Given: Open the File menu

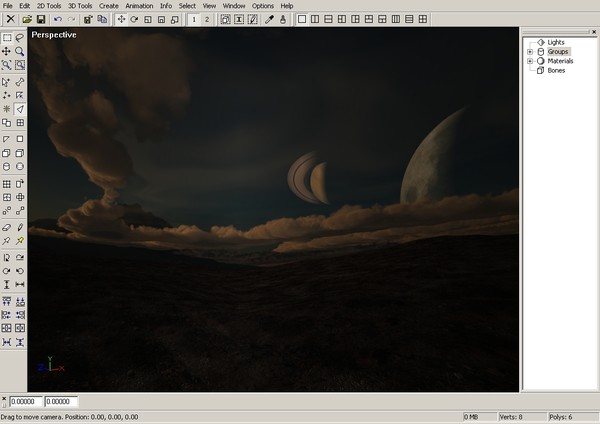Looking at the screenshot, I should click(x=8, y=6).
